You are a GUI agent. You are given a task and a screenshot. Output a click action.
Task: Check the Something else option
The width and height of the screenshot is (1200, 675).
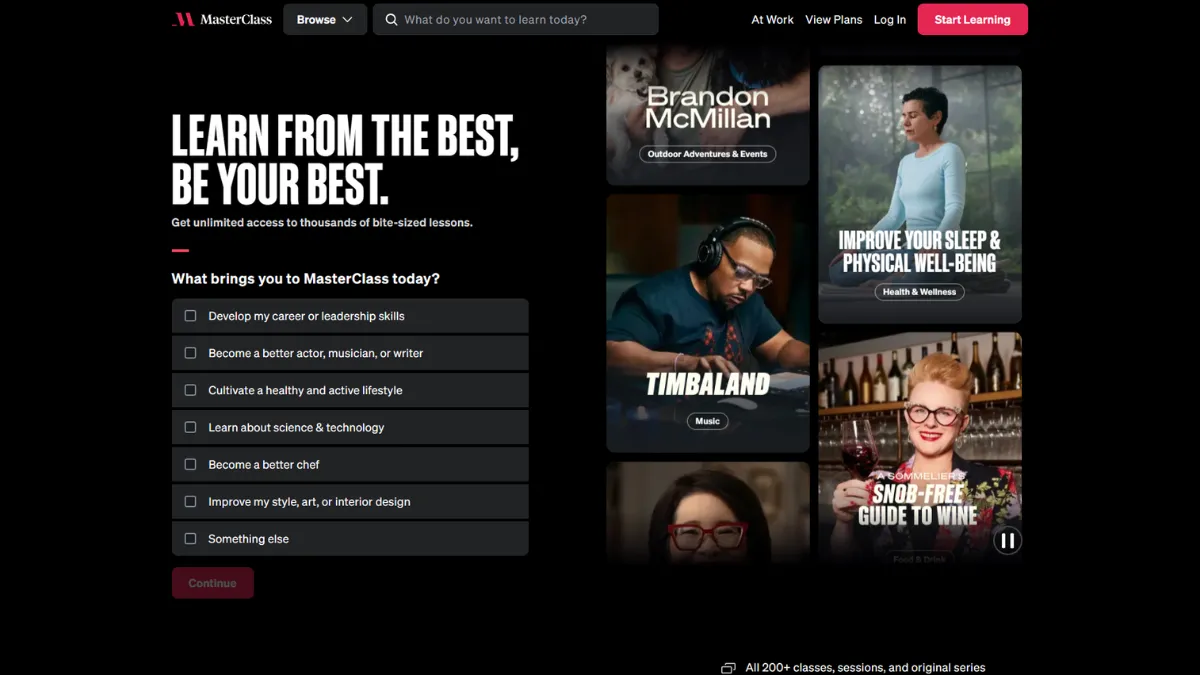tap(190, 538)
